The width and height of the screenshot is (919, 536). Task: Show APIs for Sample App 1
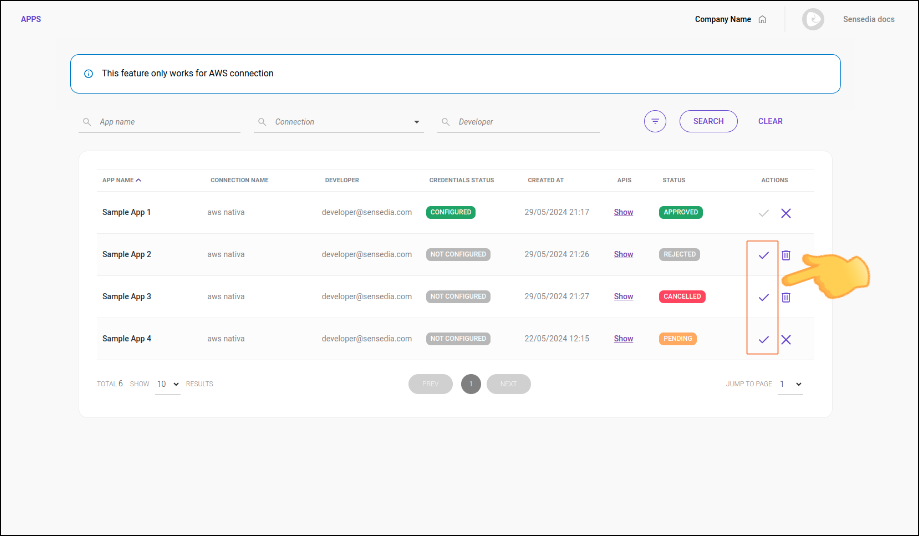click(623, 213)
